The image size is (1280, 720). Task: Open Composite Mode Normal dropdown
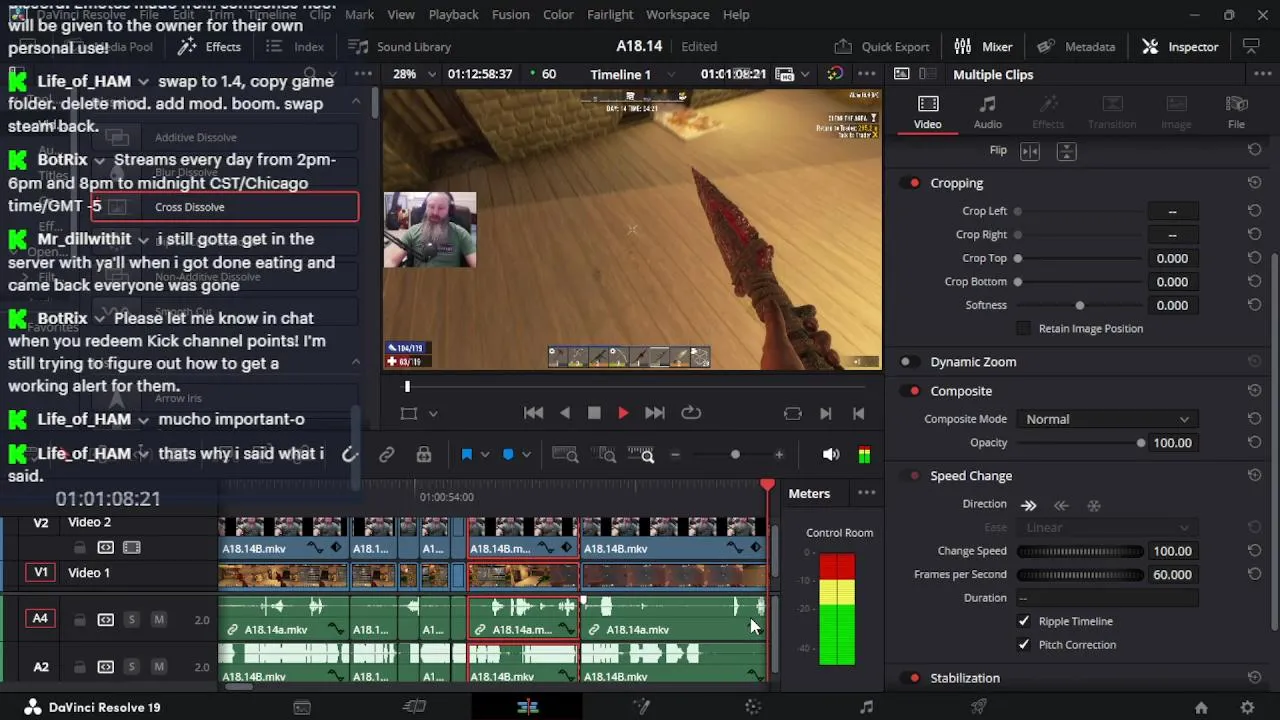(x=1107, y=419)
